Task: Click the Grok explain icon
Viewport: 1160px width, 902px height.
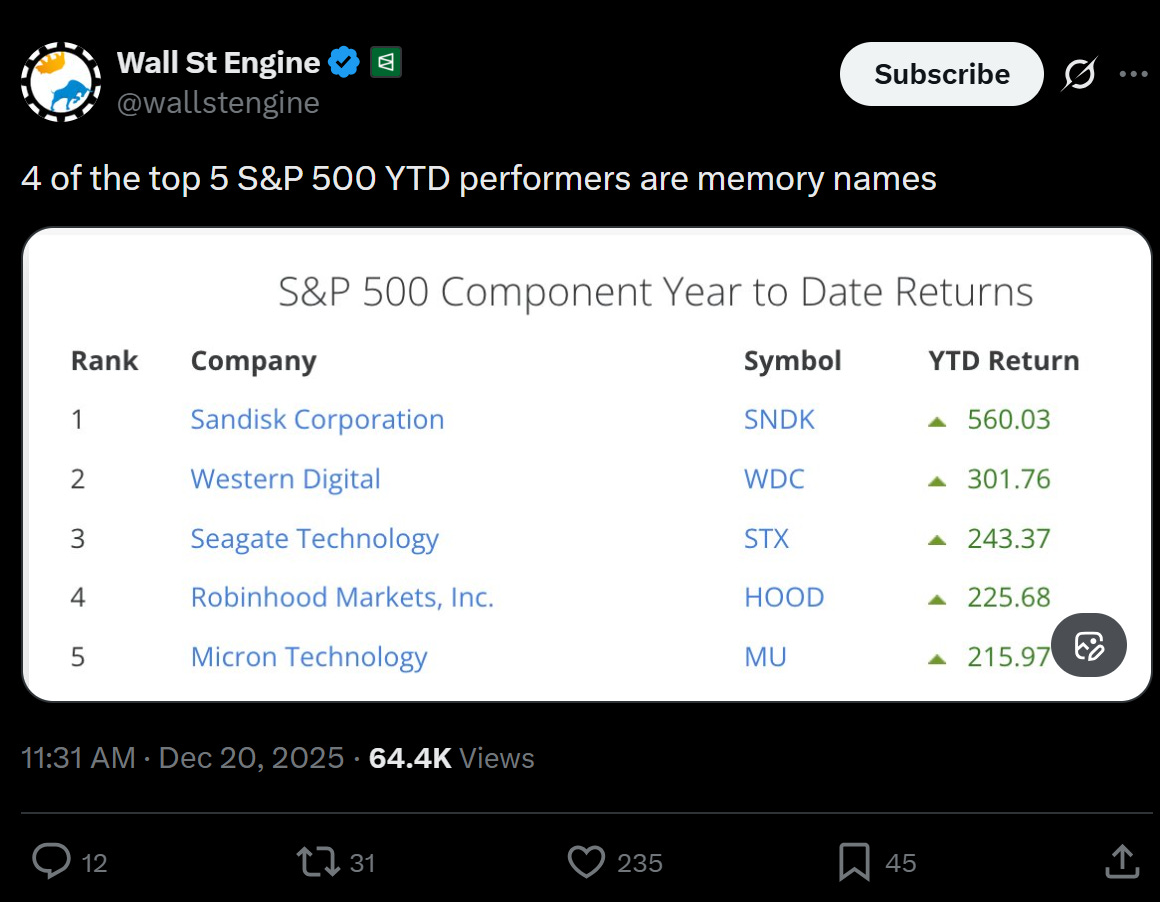Action: coord(1080,74)
